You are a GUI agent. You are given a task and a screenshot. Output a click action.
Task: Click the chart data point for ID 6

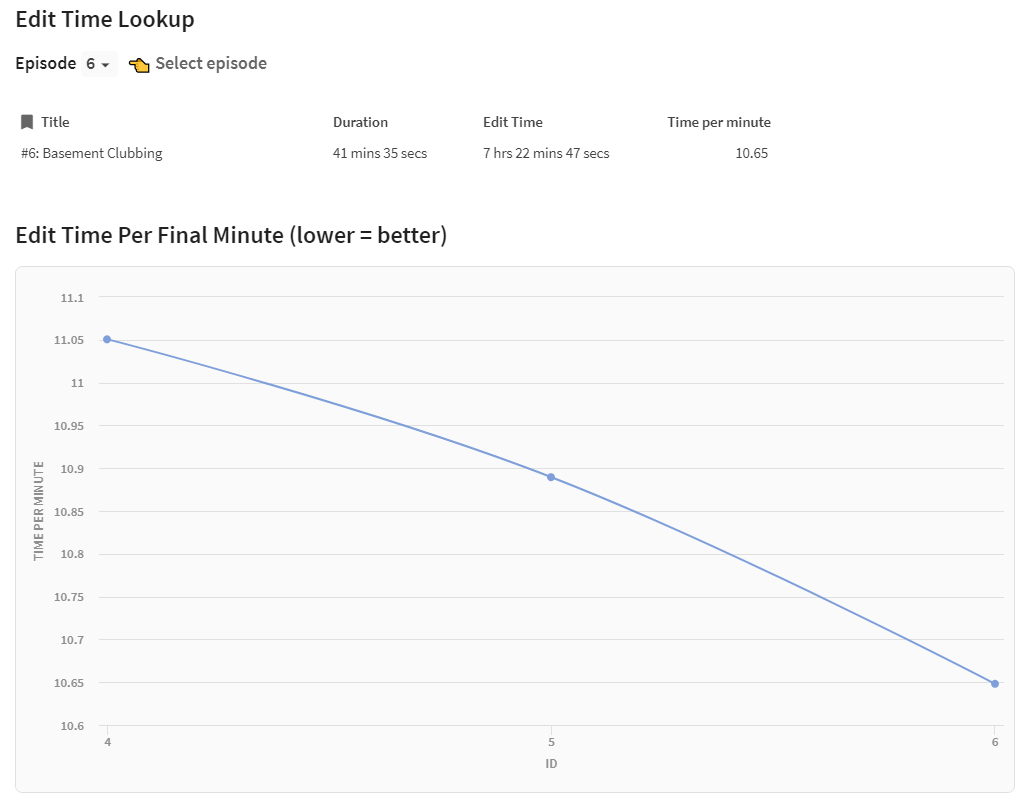[995, 684]
